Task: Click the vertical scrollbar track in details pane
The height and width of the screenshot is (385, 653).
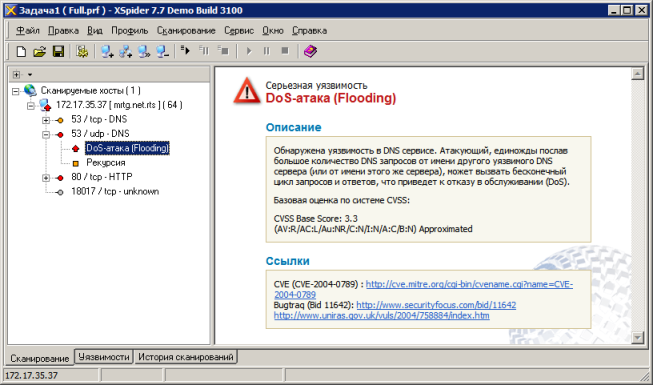Action: pyautogui.click(x=638, y=205)
